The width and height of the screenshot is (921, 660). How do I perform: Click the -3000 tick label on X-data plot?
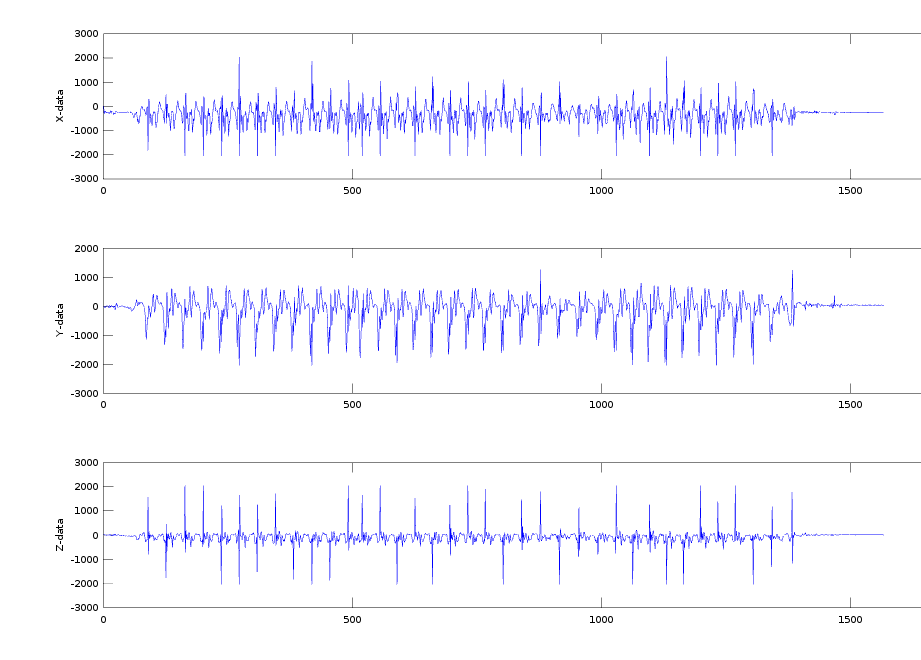85,179
